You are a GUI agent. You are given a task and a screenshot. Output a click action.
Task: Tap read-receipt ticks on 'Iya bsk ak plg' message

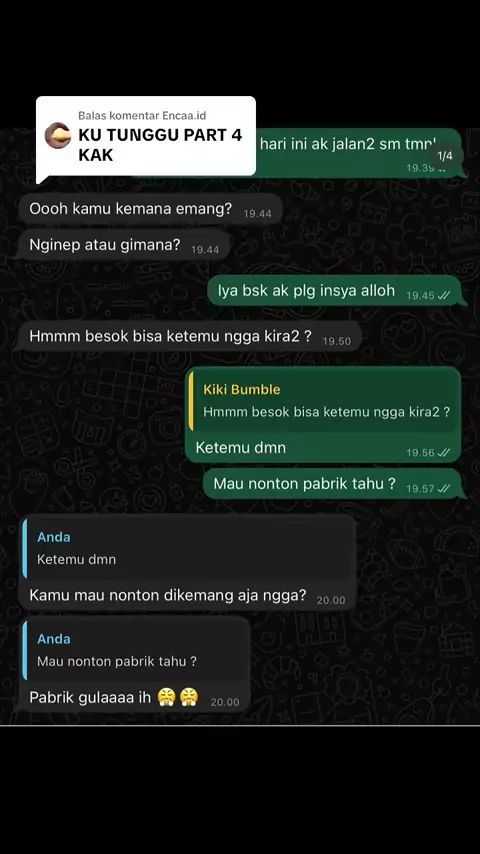tap(444, 295)
